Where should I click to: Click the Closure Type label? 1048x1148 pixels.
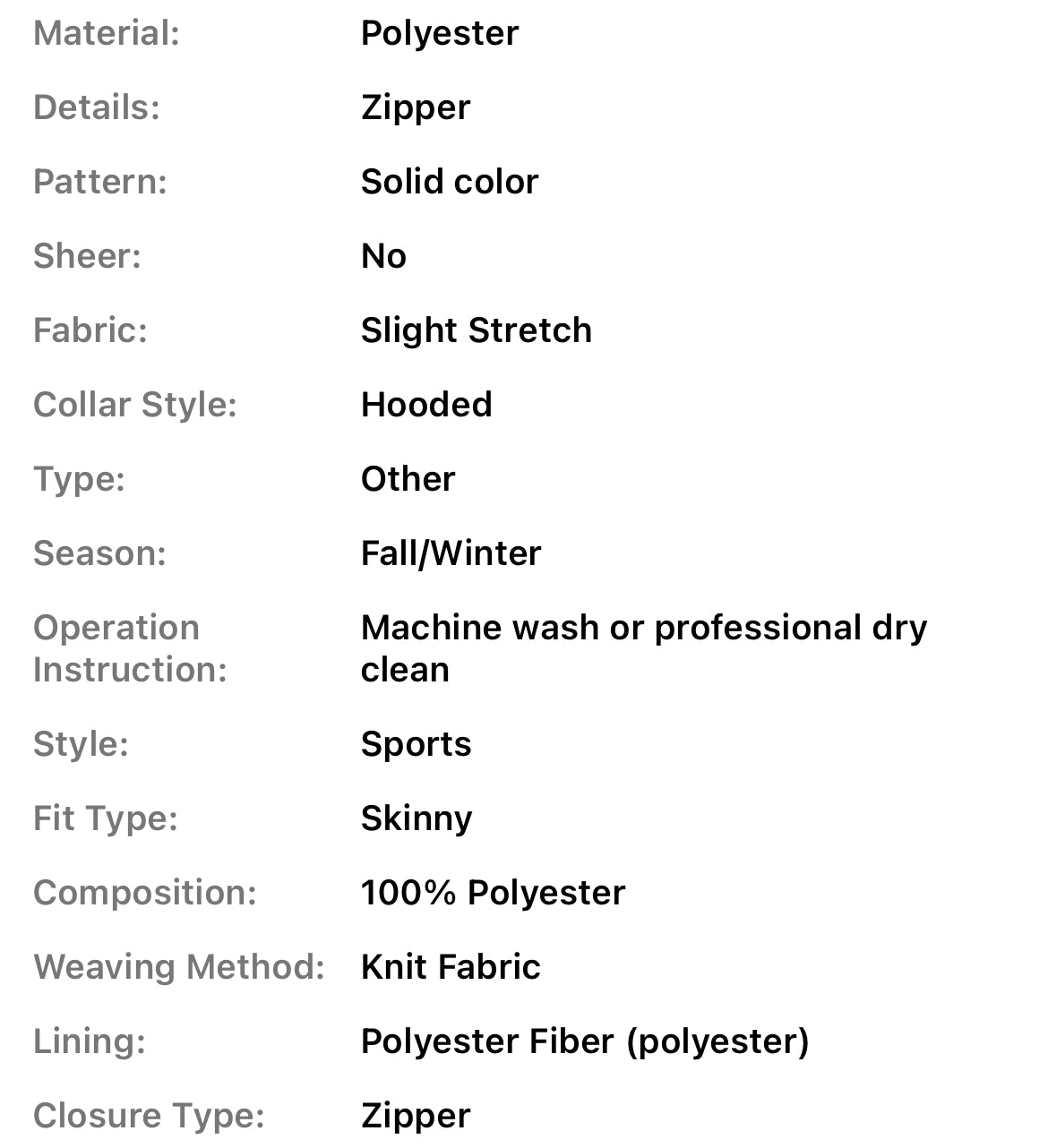pyautogui.click(x=149, y=1117)
